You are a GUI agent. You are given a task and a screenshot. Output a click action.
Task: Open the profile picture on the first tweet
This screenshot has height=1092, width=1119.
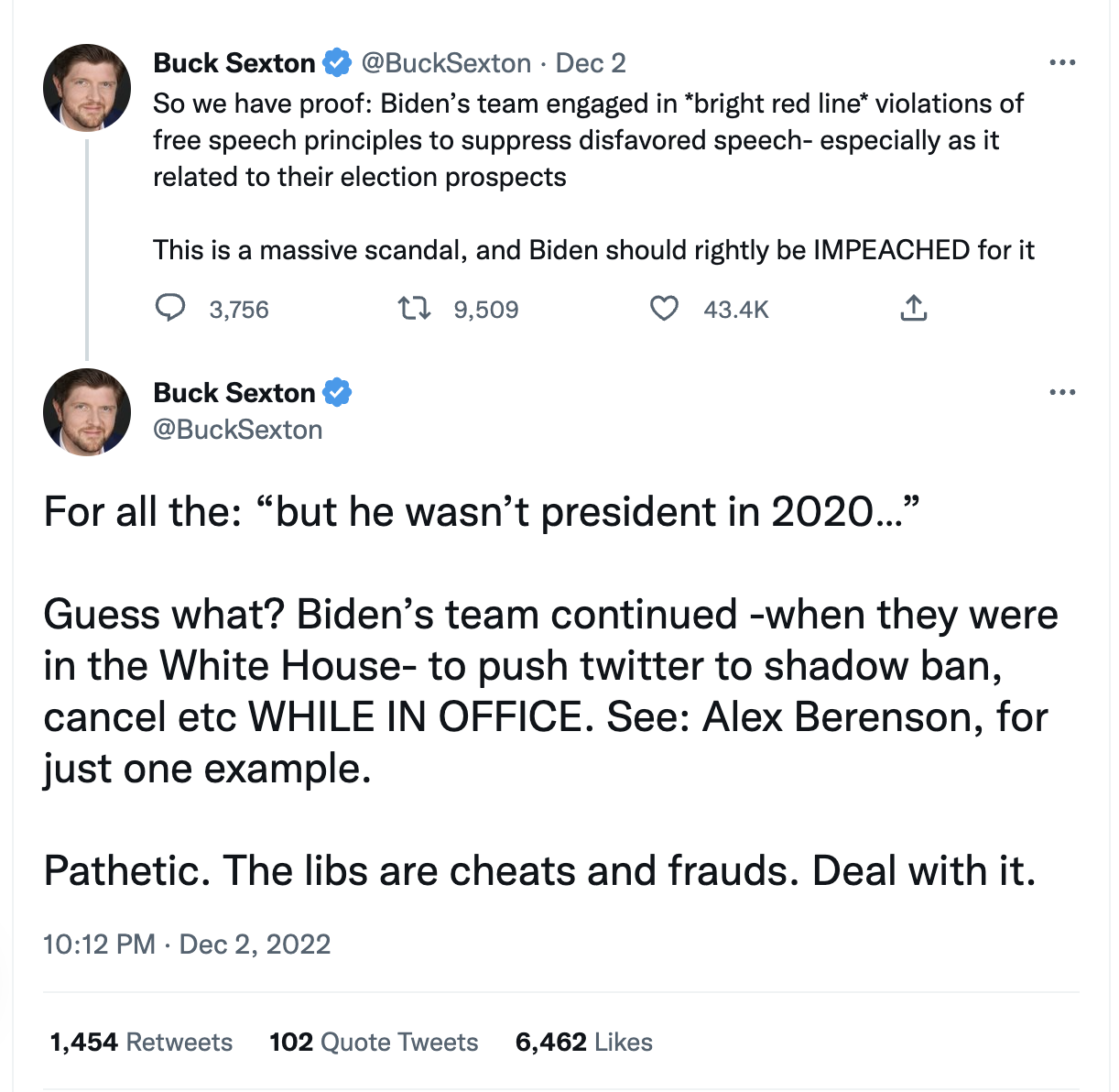click(x=87, y=88)
